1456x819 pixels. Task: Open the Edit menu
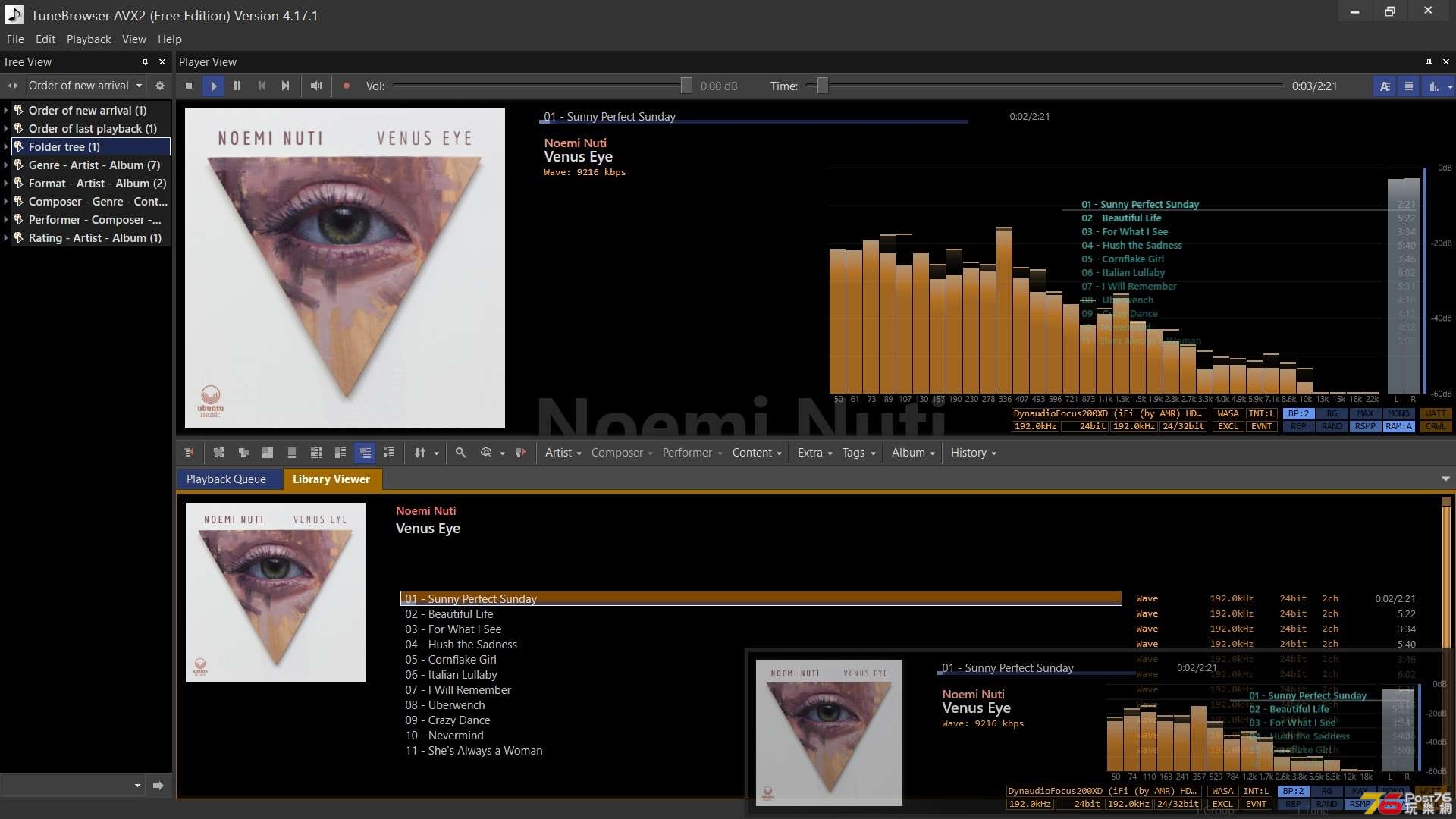pyautogui.click(x=45, y=39)
